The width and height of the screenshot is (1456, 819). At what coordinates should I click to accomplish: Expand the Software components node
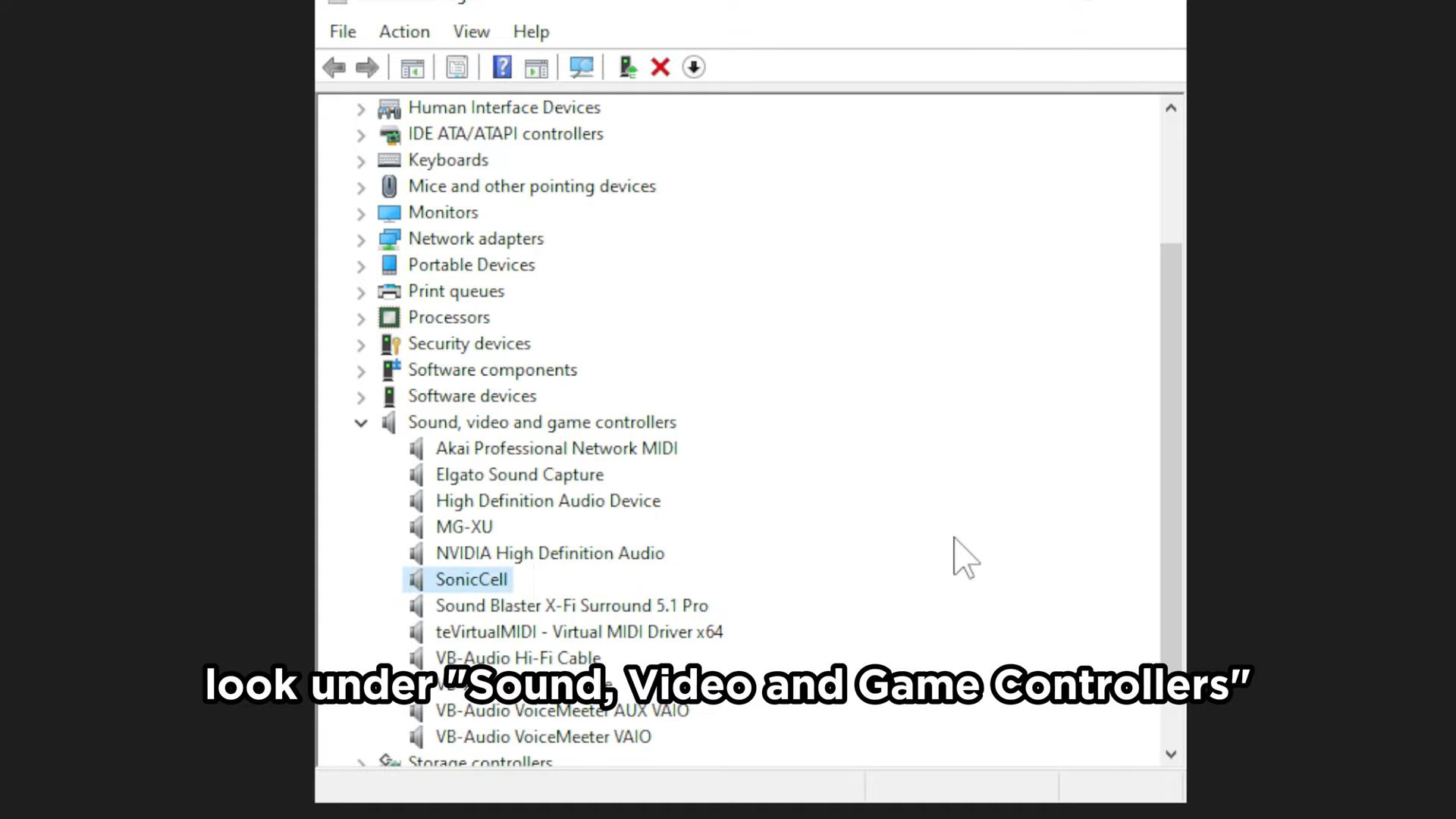point(361,372)
